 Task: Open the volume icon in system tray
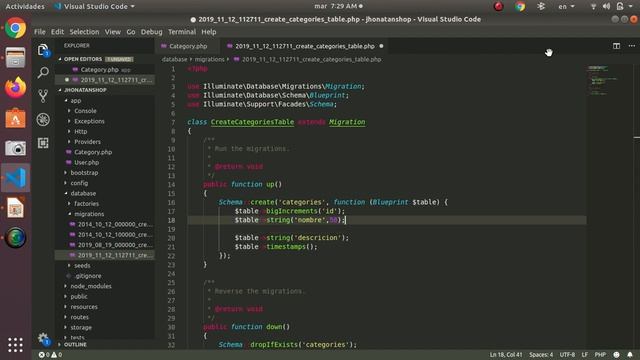607,6
